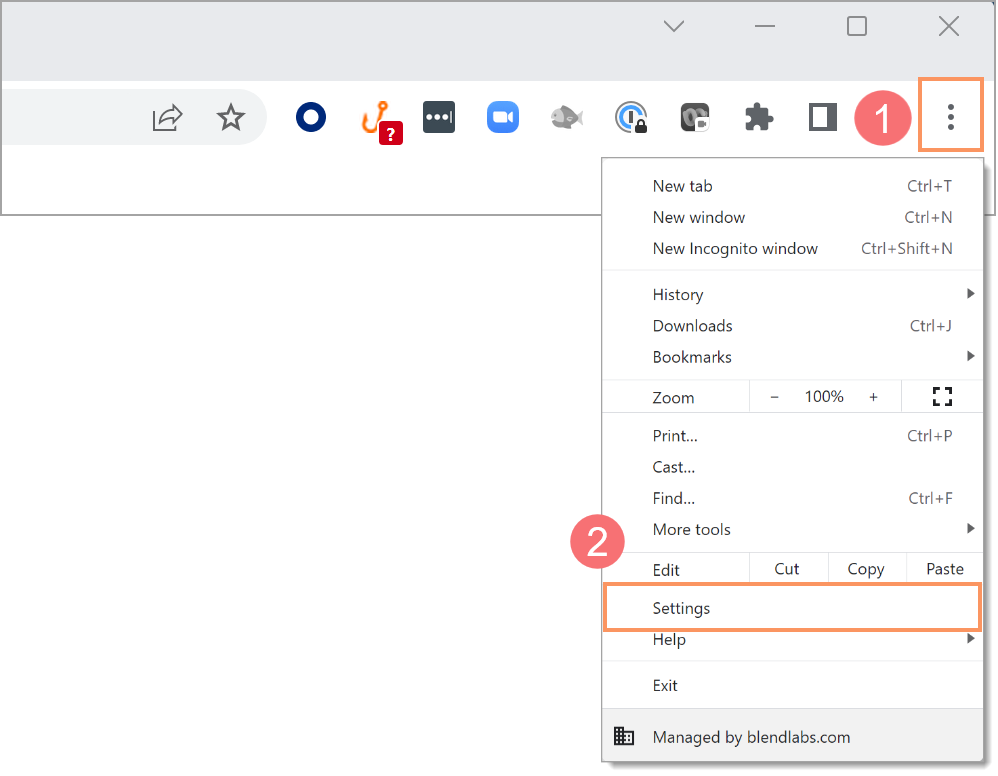998x776 pixels.
Task: Maximize the Chrome window
Action: 857,26
